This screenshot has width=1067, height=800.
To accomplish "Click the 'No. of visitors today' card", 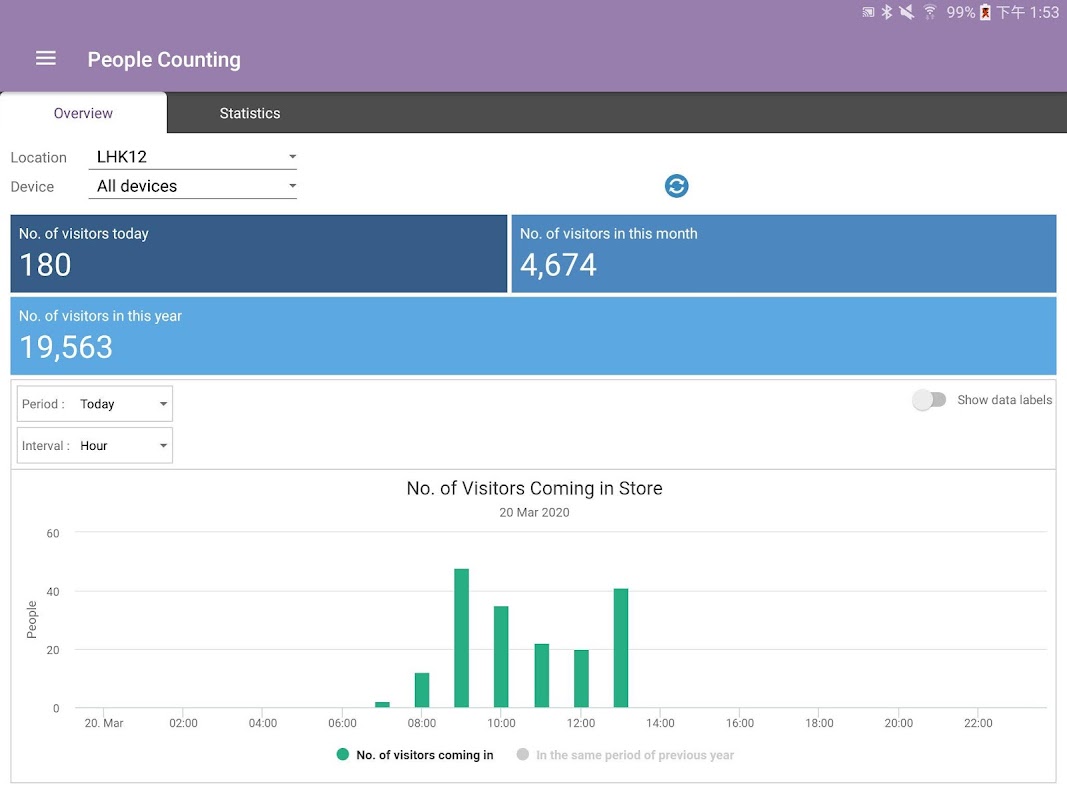I will 259,254.
